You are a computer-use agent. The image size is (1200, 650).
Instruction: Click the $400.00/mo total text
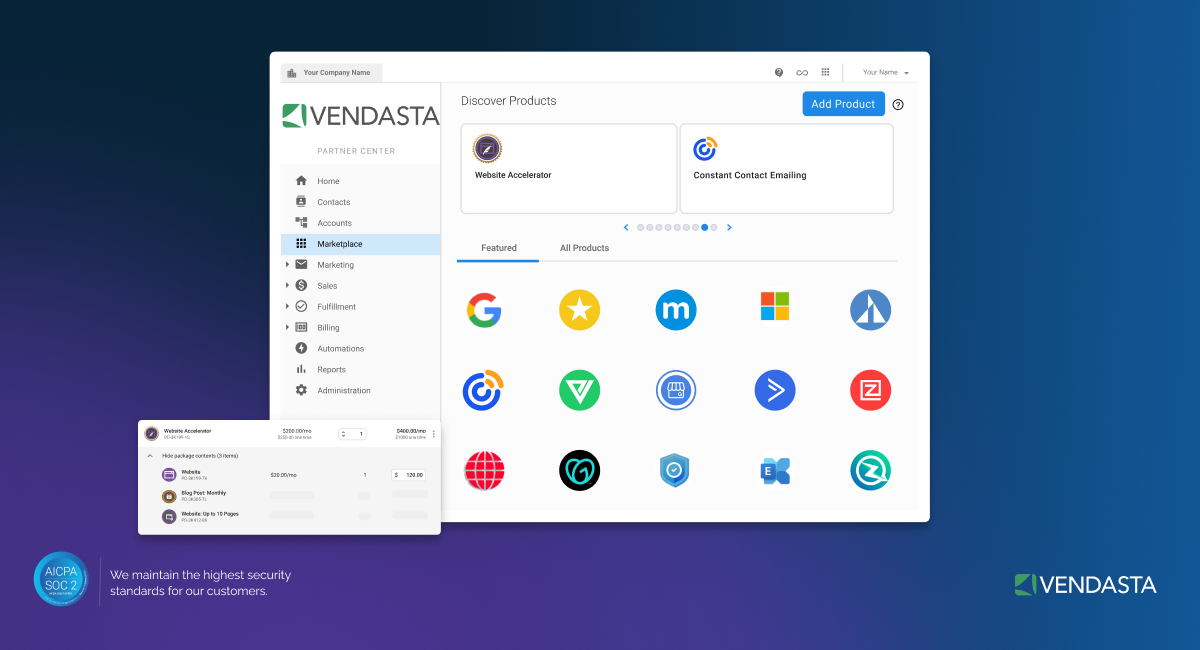click(x=411, y=431)
